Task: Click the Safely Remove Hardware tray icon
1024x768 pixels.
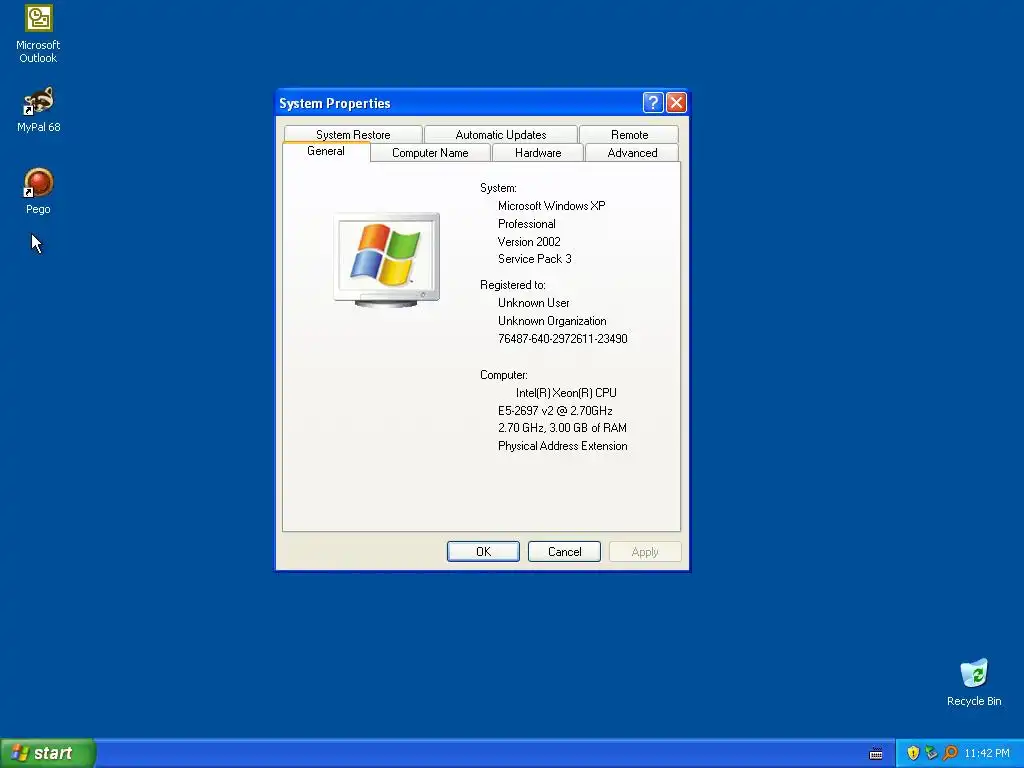Action: (x=931, y=753)
